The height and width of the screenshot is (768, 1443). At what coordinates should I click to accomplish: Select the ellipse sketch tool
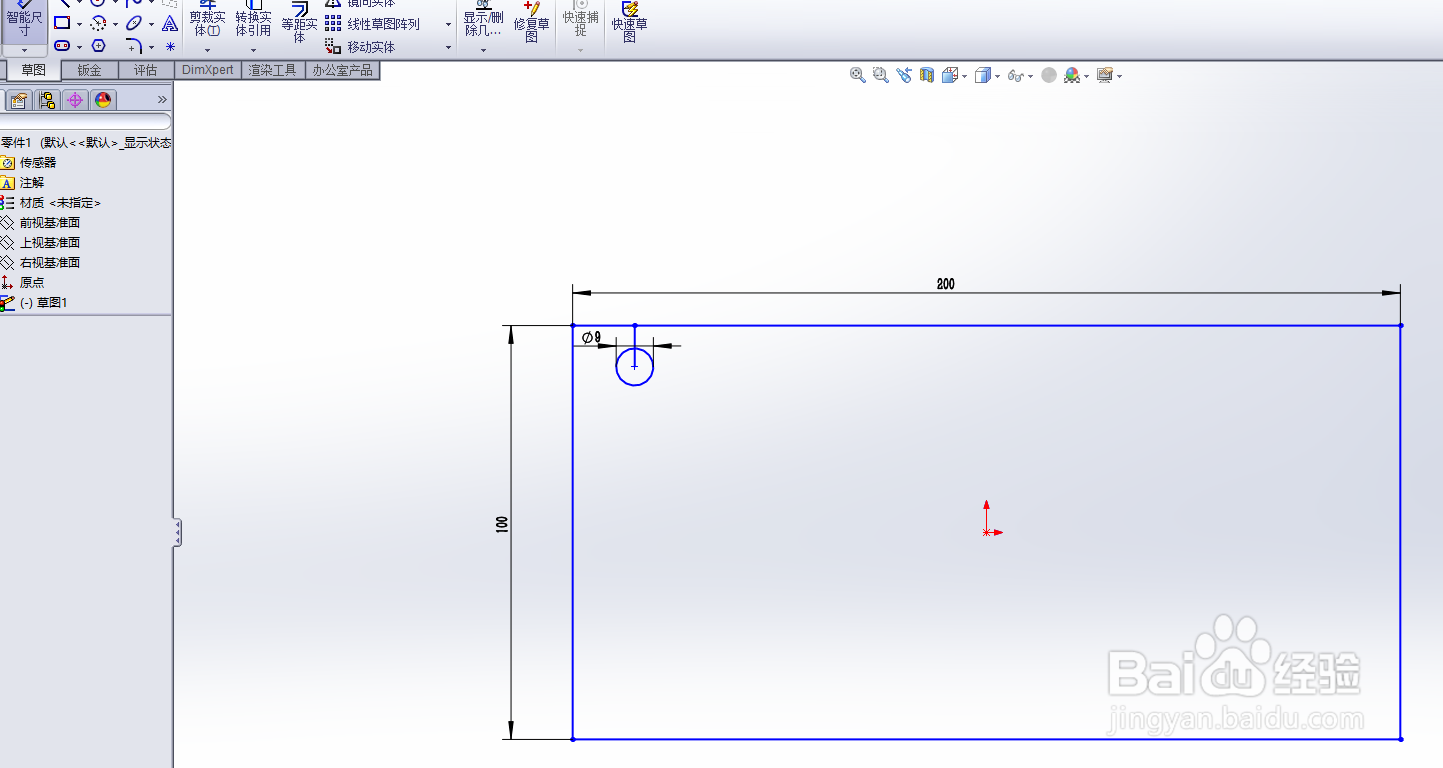coord(133,23)
